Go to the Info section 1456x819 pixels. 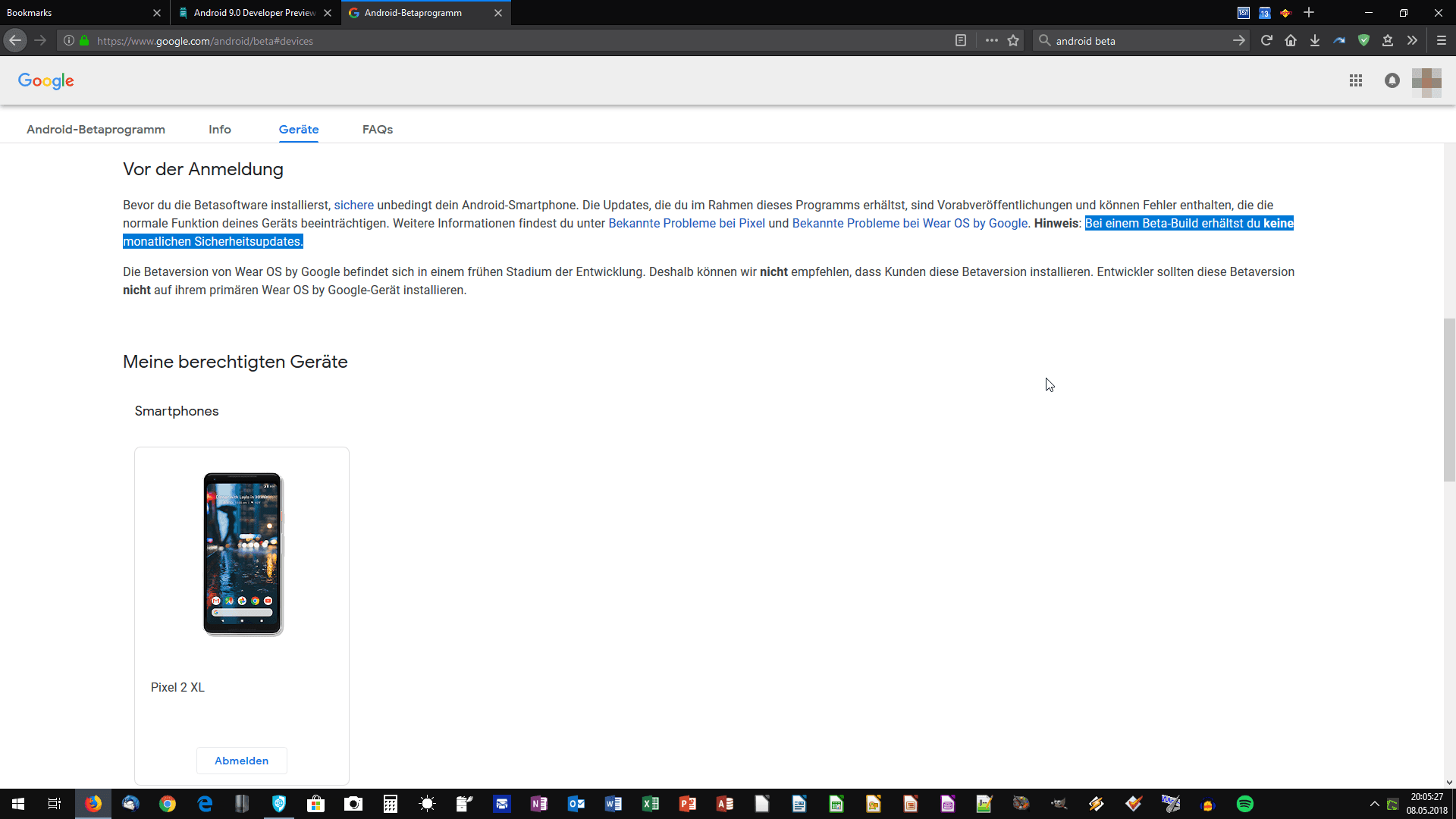coord(220,130)
